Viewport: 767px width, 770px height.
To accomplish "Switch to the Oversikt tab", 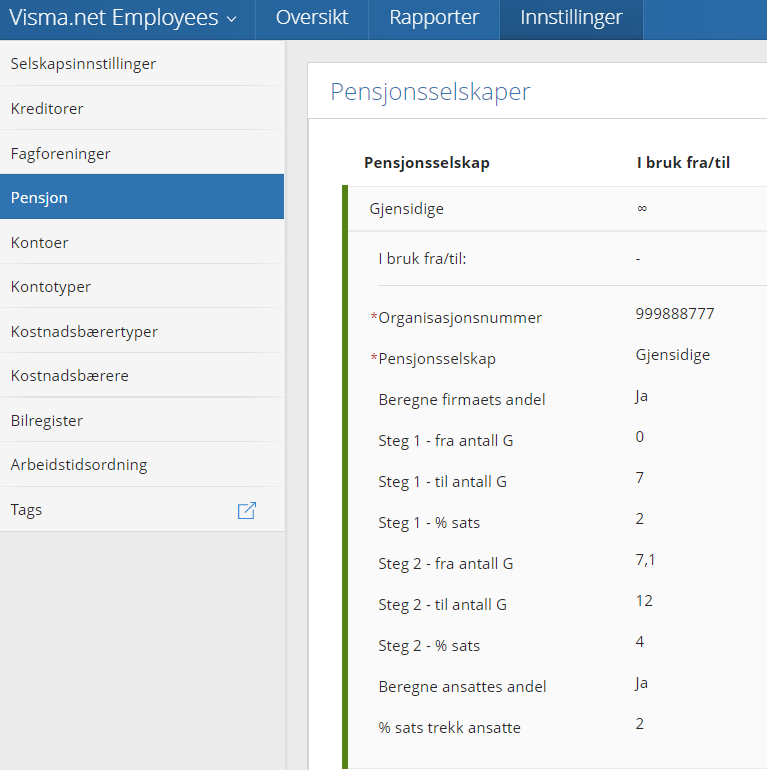I will tap(312, 19).
